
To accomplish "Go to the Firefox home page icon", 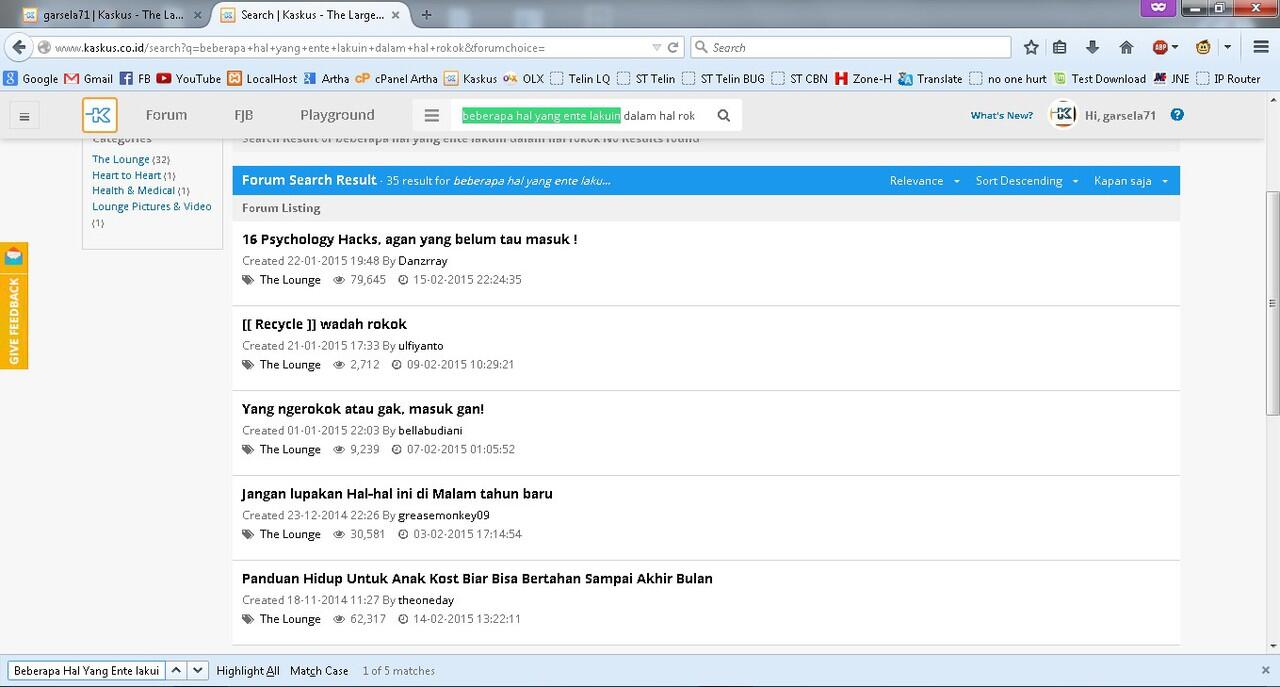I will (x=1126, y=47).
